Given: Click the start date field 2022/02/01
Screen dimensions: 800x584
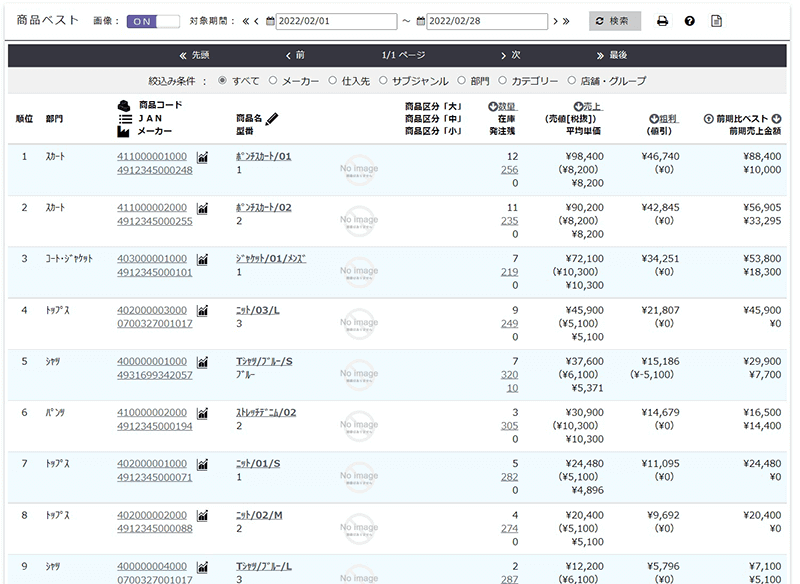Looking at the screenshot, I should tap(335, 21).
